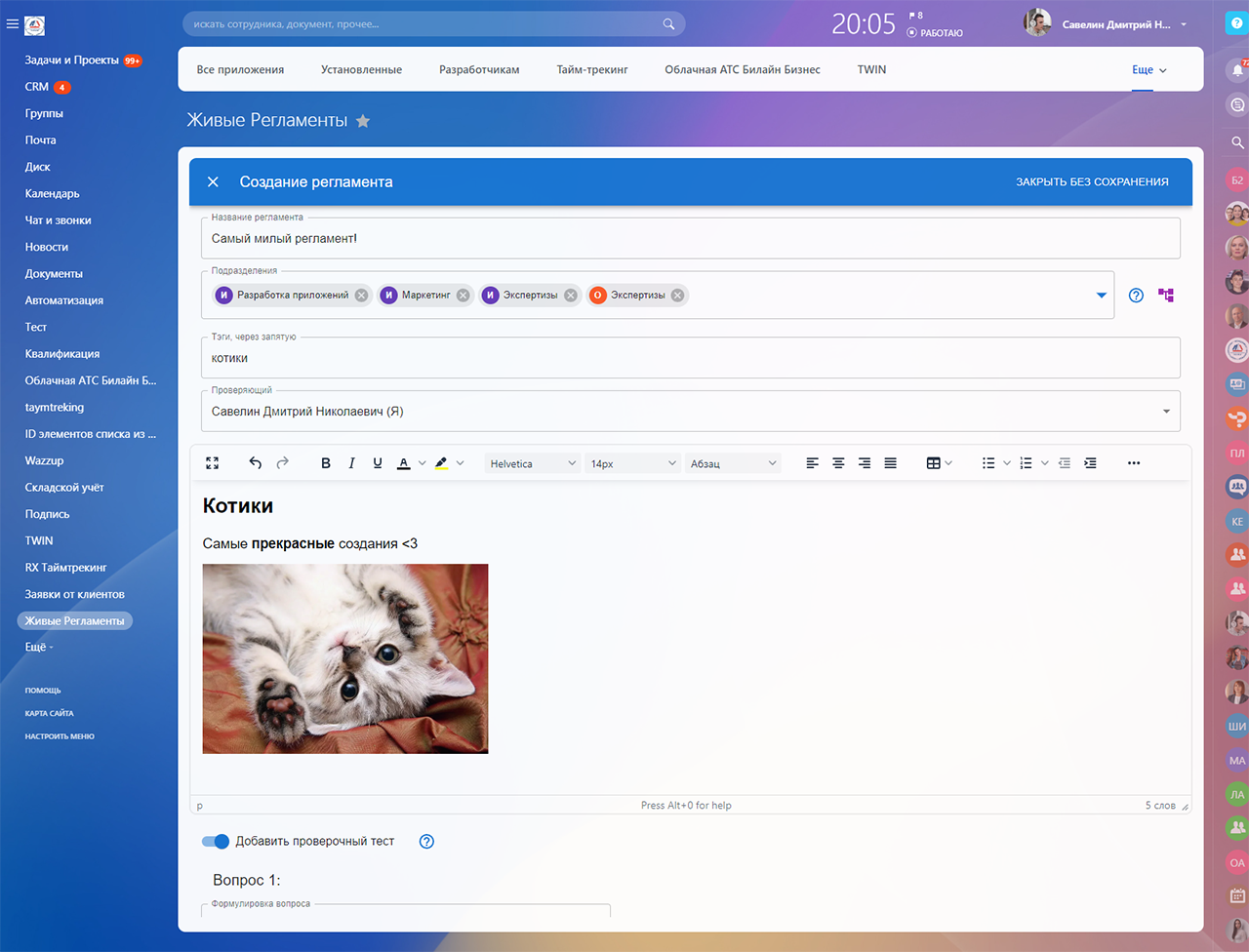Image resolution: width=1249 pixels, height=952 pixels.
Task: Click 'ЗАКРЫТЬ БЕЗ СОХРАНЕНИЯ' button
Action: point(1092,181)
